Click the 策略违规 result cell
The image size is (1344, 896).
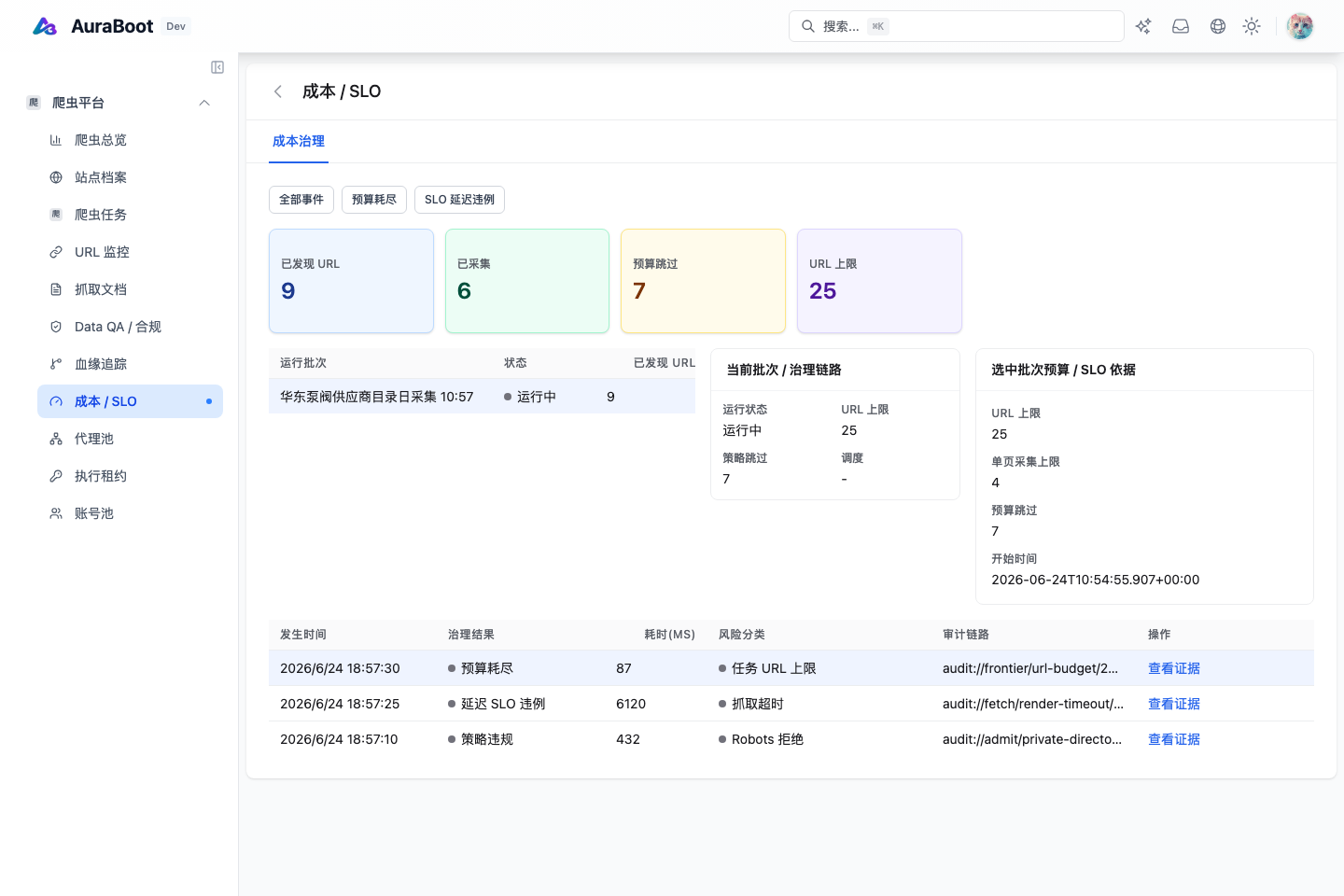(x=481, y=739)
